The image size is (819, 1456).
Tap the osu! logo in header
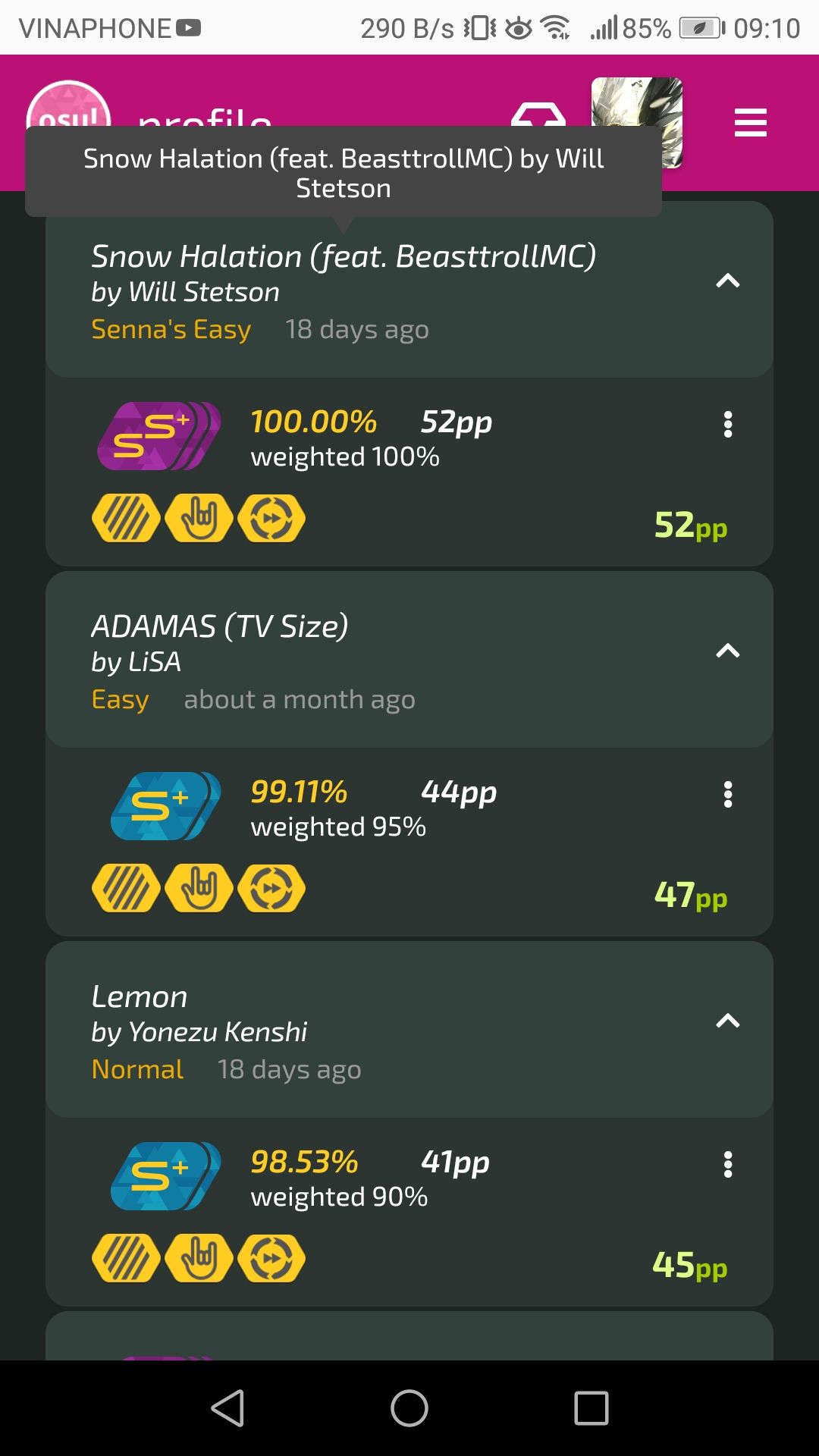(68, 106)
